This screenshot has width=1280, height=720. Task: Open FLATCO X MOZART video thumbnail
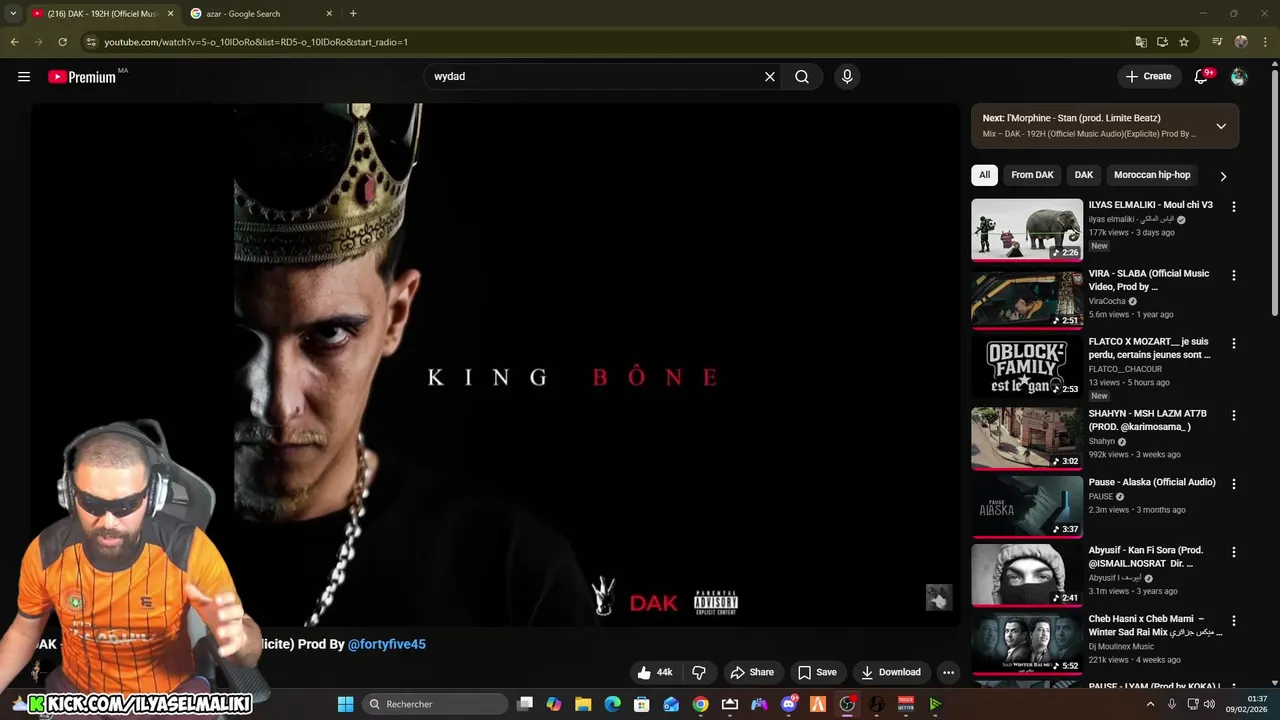[1027, 366]
